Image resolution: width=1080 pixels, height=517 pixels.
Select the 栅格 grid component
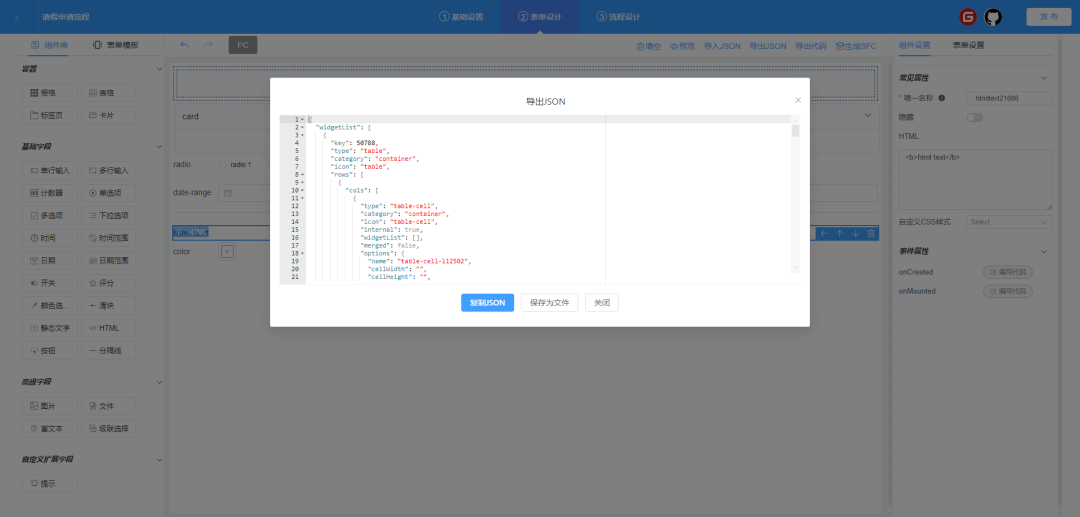tap(44, 93)
